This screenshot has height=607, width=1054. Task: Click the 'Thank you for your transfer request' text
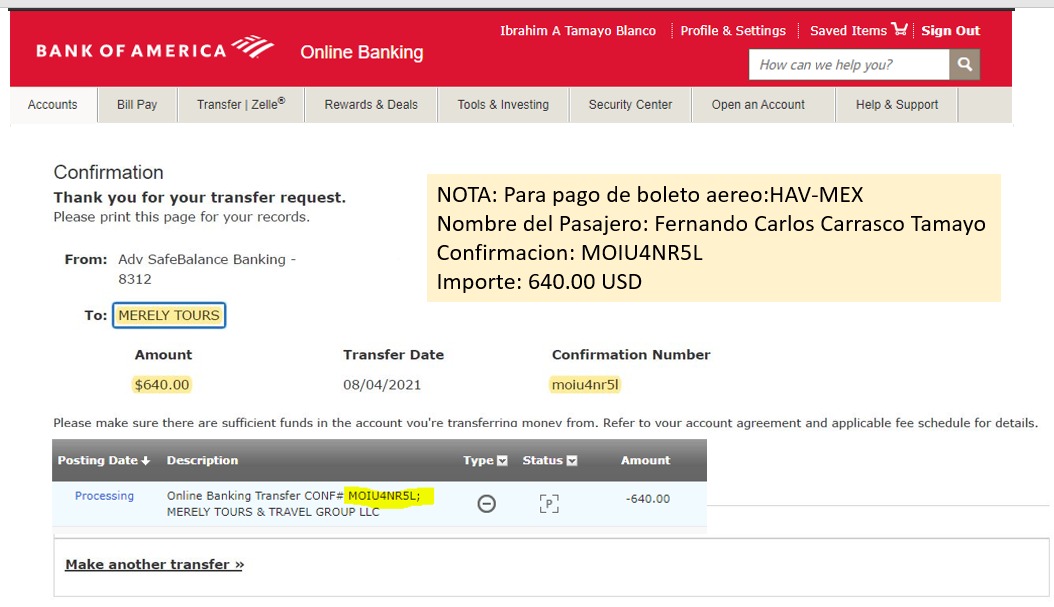click(200, 198)
